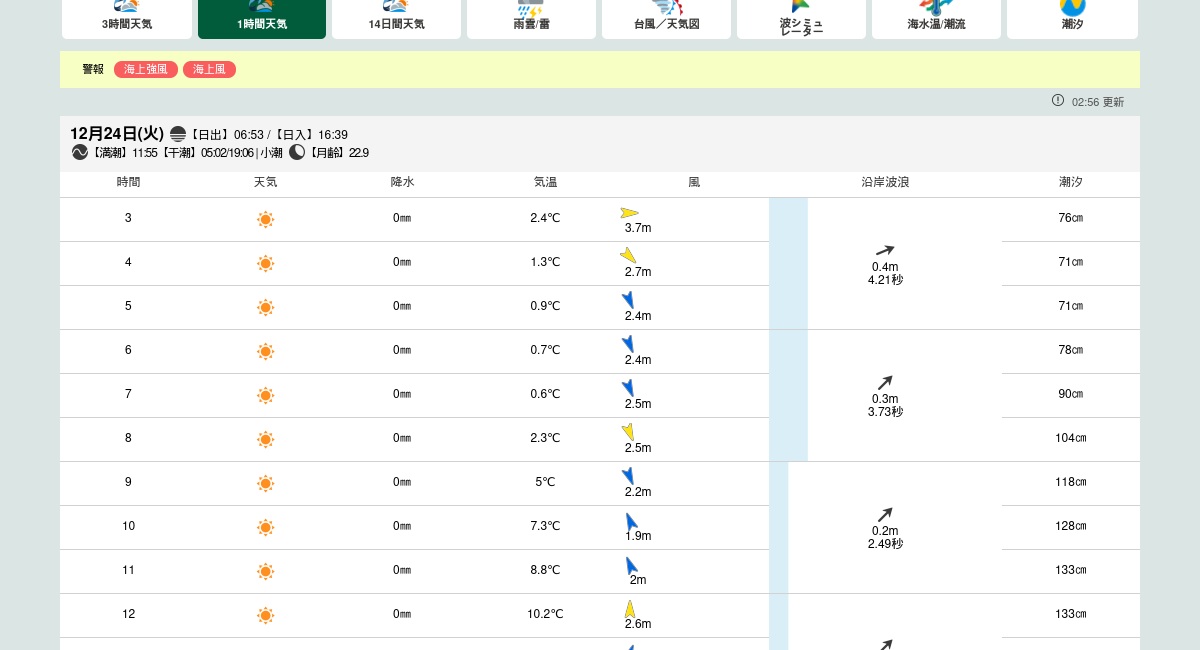Screen dimensions: 1200x650
Task: Click the yellow wind arrow at 3.7m
Action: [x=629, y=213]
